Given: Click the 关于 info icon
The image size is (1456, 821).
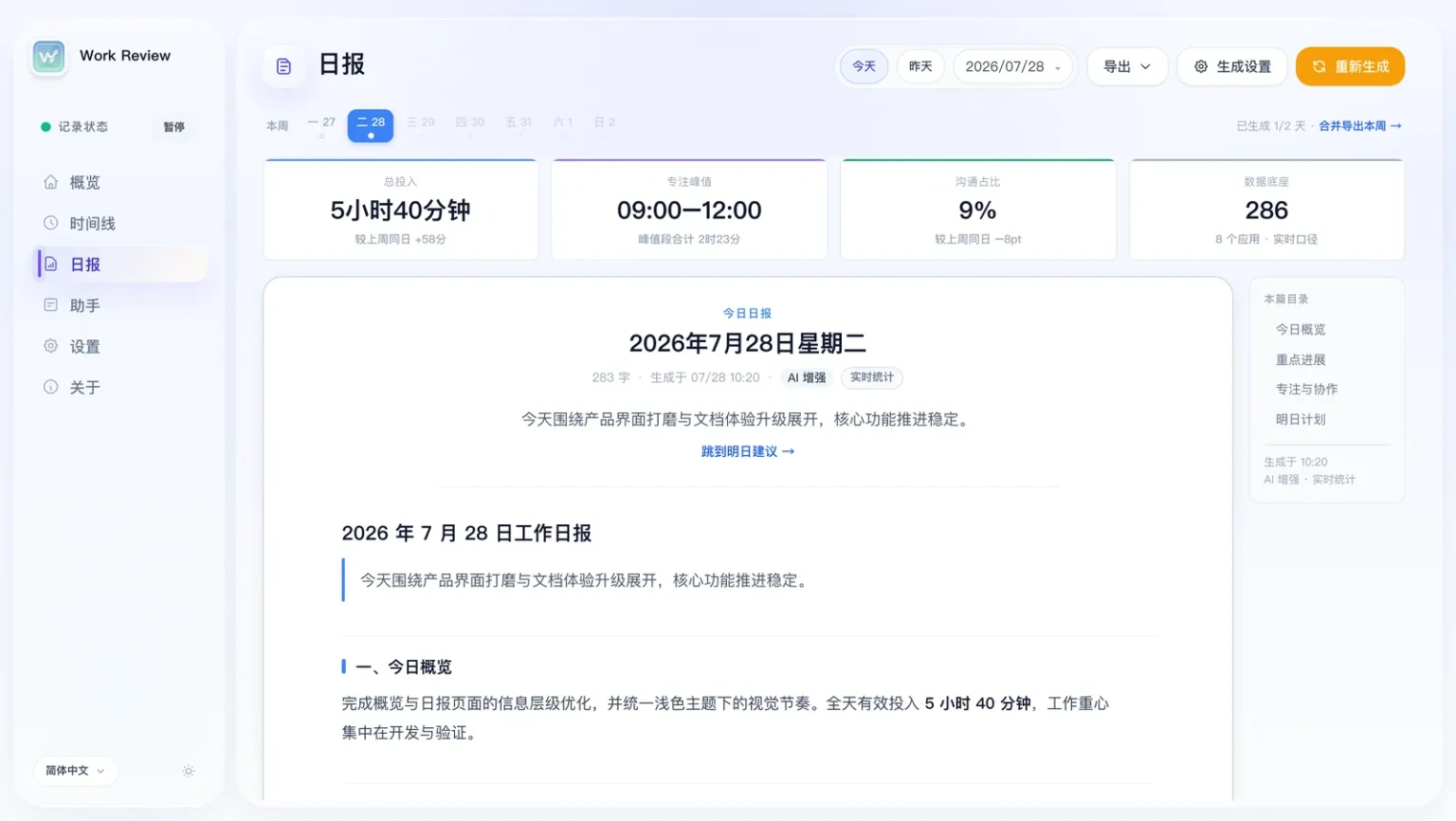Looking at the screenshot, I should pos(51,387).
